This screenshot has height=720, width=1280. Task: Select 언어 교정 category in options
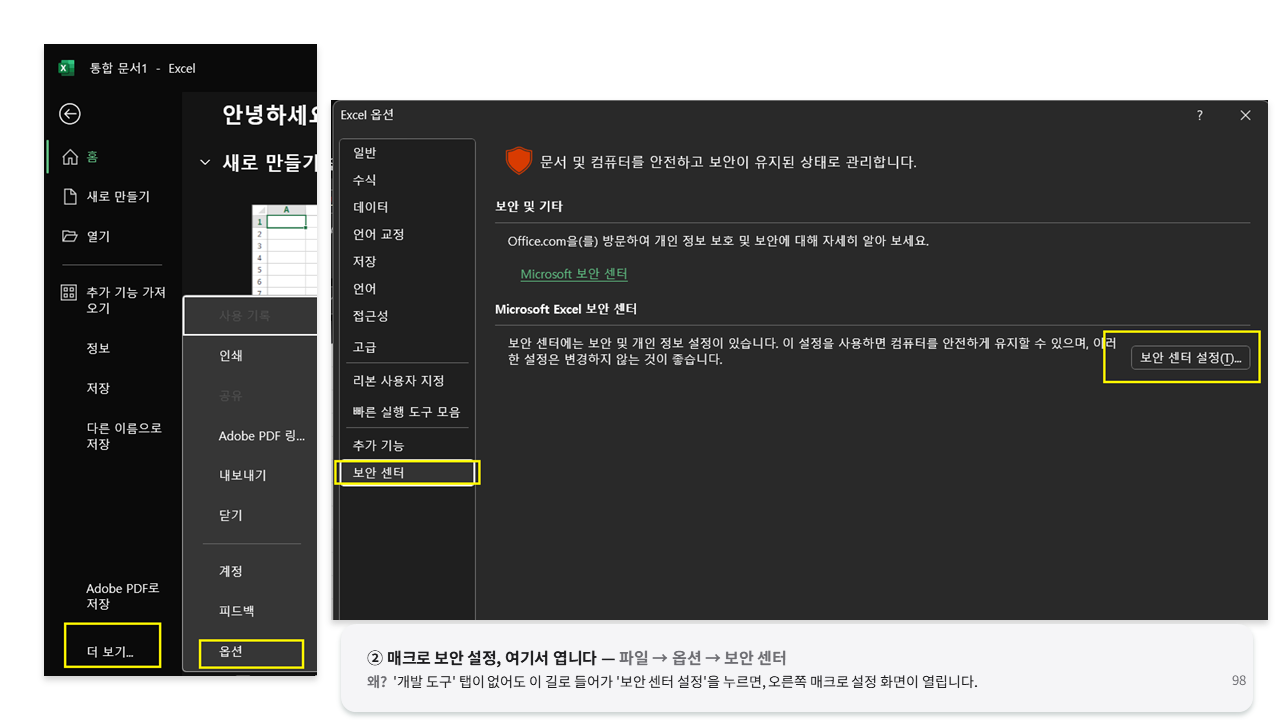tap(407, 234)
